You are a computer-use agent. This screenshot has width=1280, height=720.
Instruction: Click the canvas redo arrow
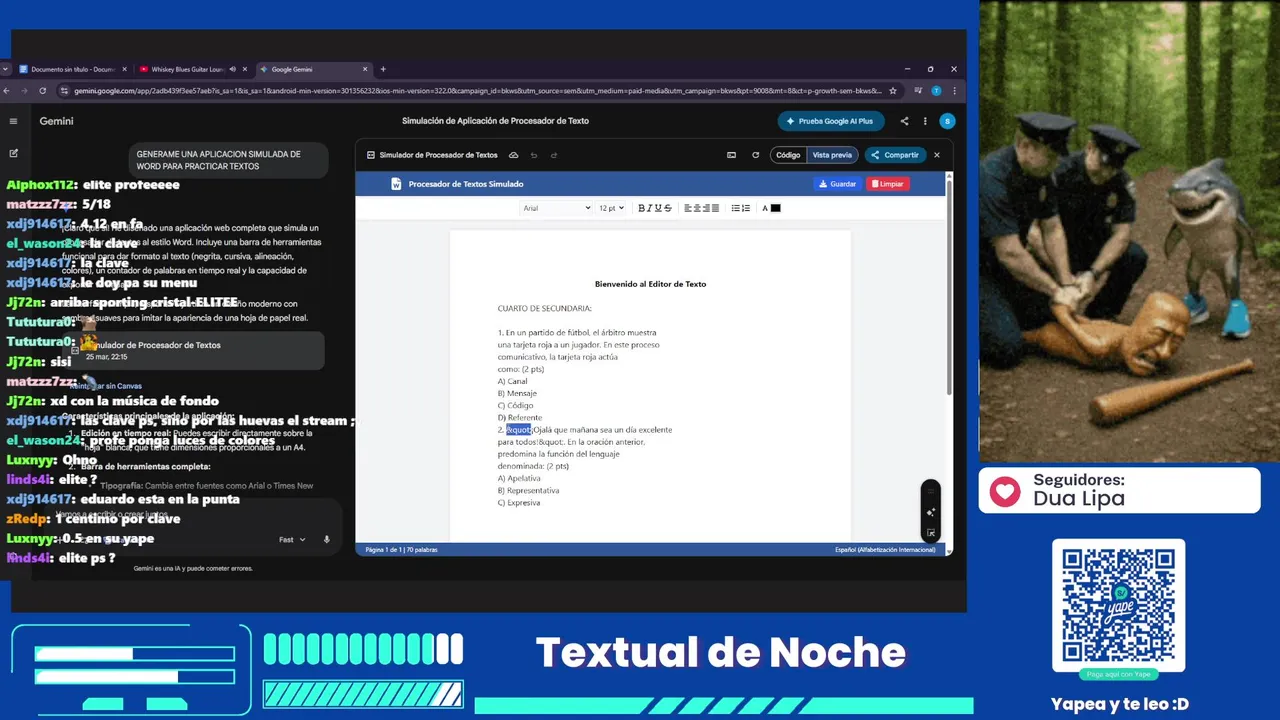[x=554, y=155]
